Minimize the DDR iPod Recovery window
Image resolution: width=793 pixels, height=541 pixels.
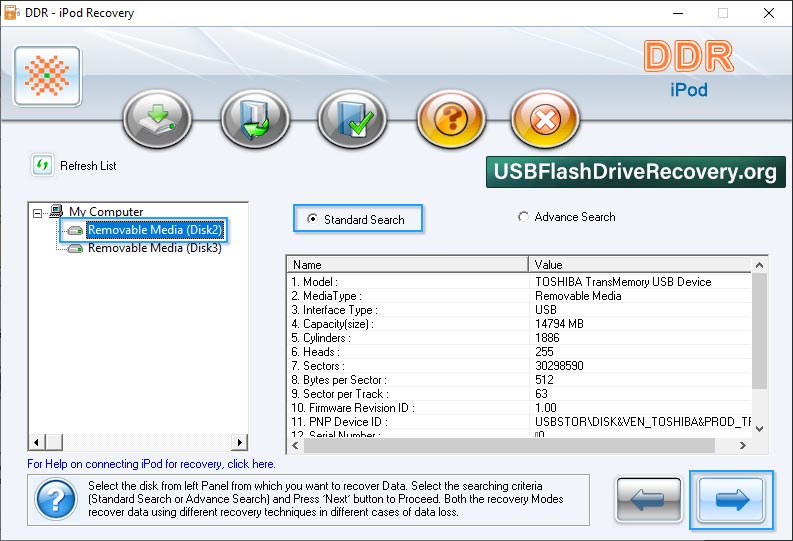click(678, 13)
